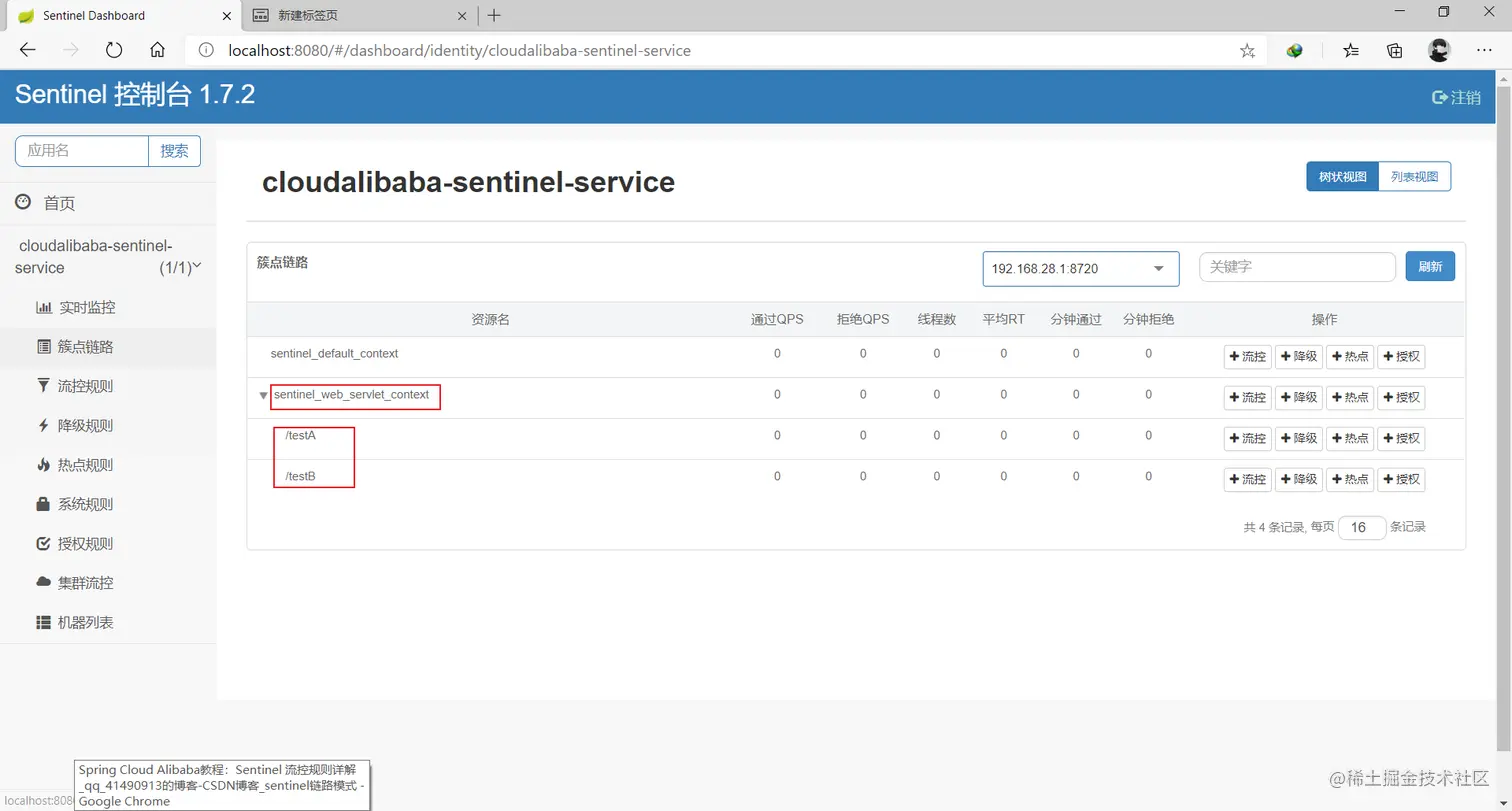
Task: Switch to 列表视图 view
Action: (1414, 176)
